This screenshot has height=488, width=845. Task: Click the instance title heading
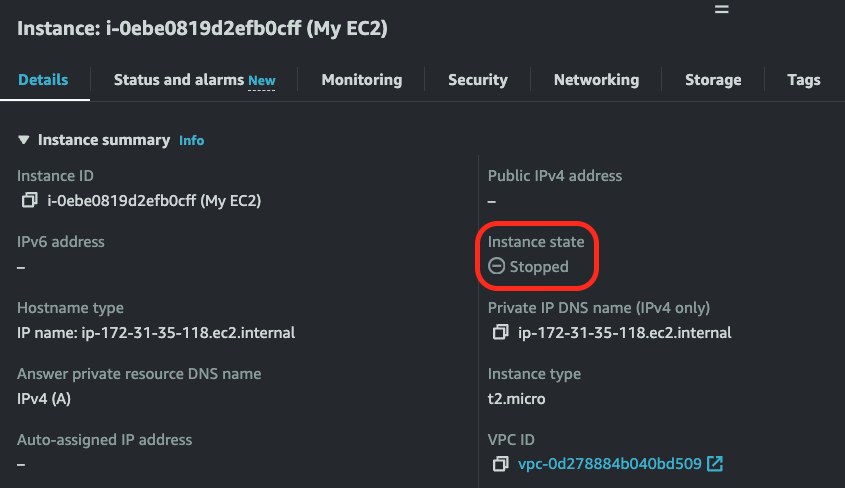(202, 28)
